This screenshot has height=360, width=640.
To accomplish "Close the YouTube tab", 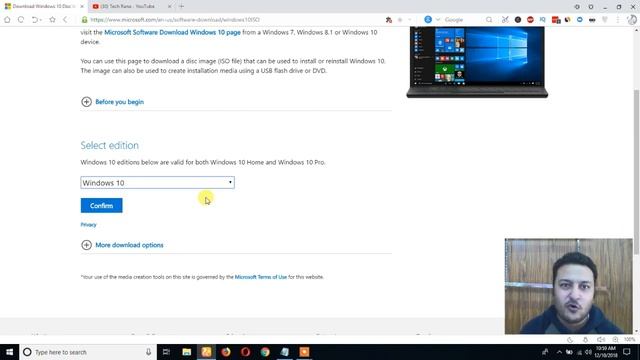I will coord(170,7).
